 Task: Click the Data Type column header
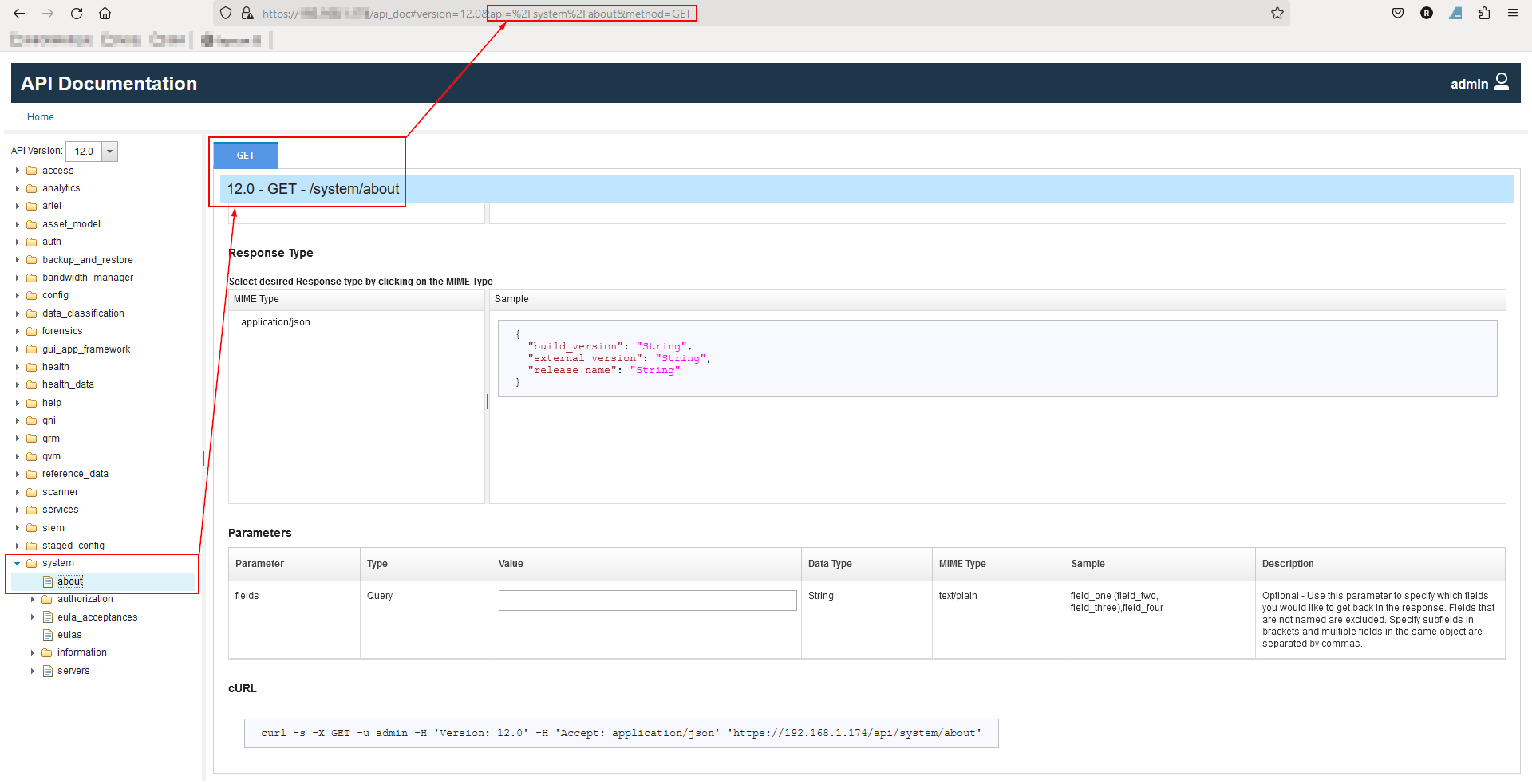[x=867, y=564]
